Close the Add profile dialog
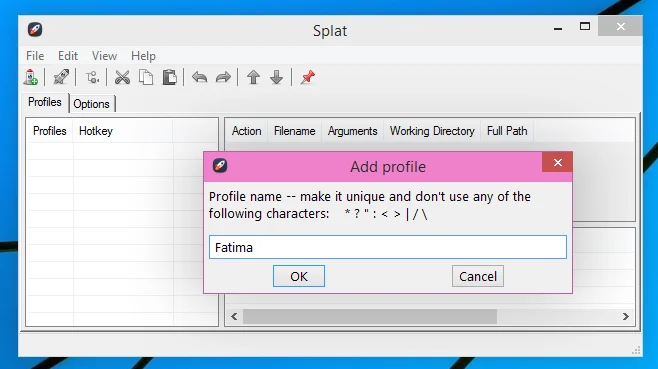This screenshot has width=658, height=369. (557, 162)
